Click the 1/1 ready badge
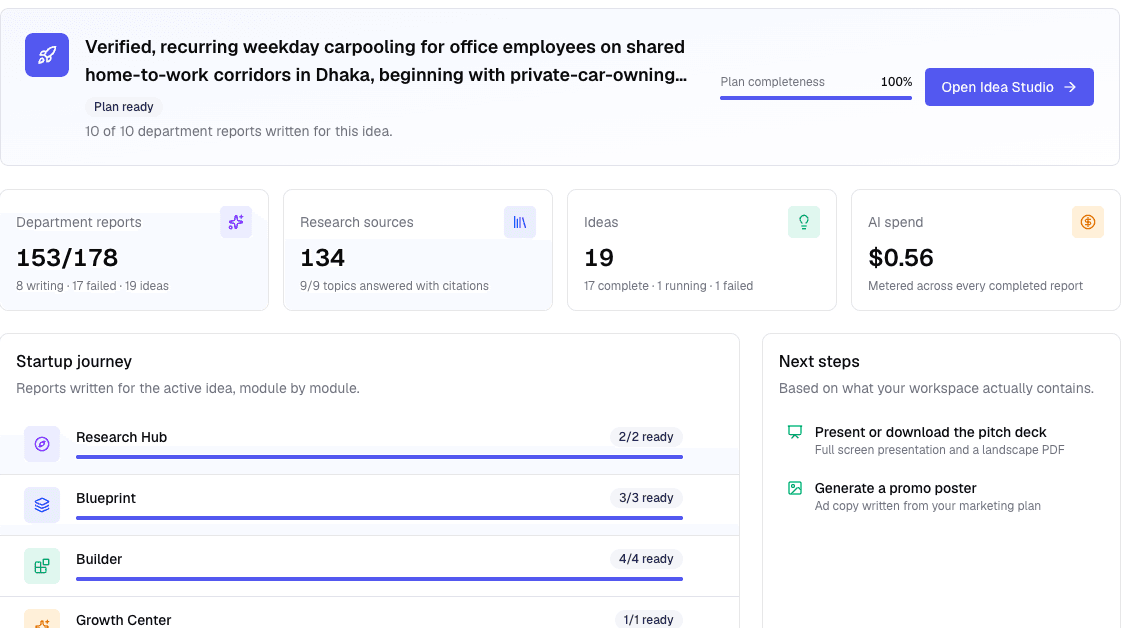 [648, 619]
